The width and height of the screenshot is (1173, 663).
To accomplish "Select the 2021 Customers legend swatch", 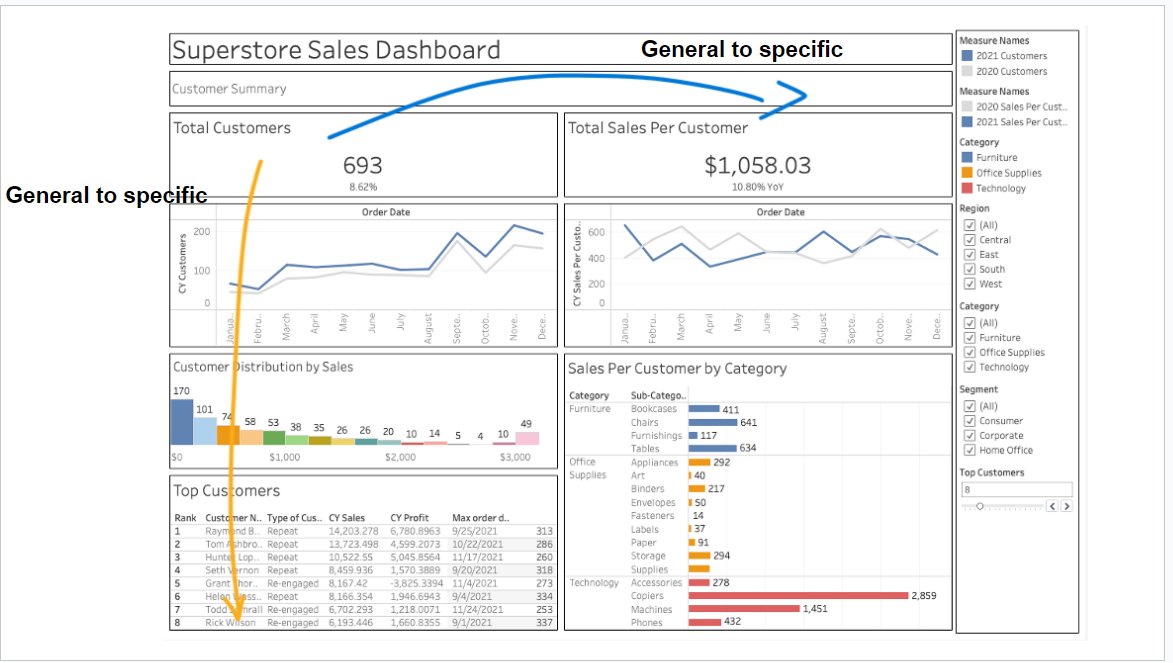I will coord(967,55).
